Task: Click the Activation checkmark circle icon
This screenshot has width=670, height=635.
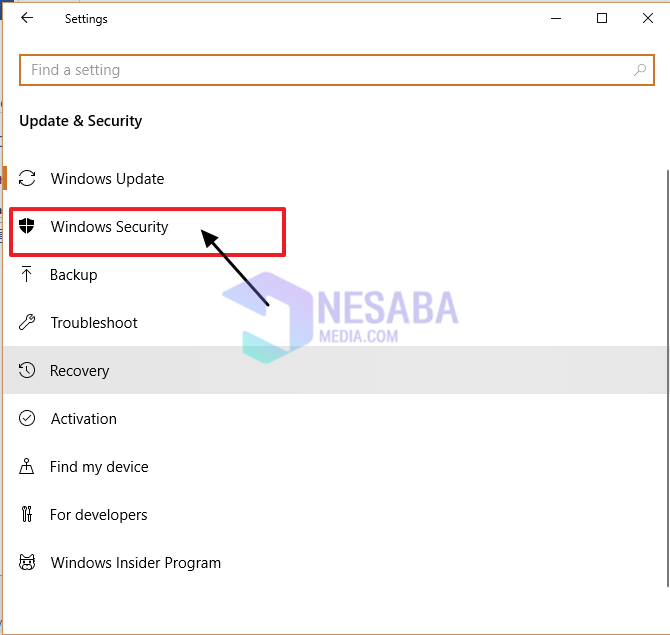Action: (x=28, y=419)
